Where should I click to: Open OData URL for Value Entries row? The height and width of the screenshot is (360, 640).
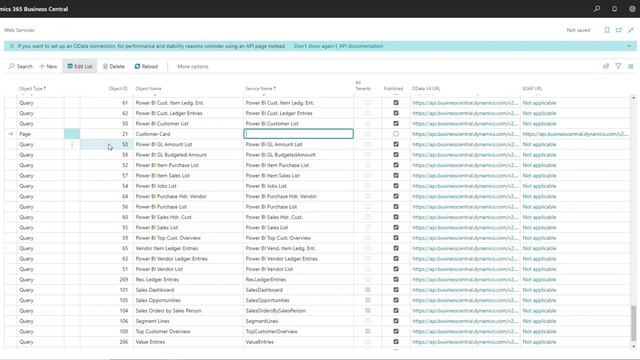tap(465, 342)
